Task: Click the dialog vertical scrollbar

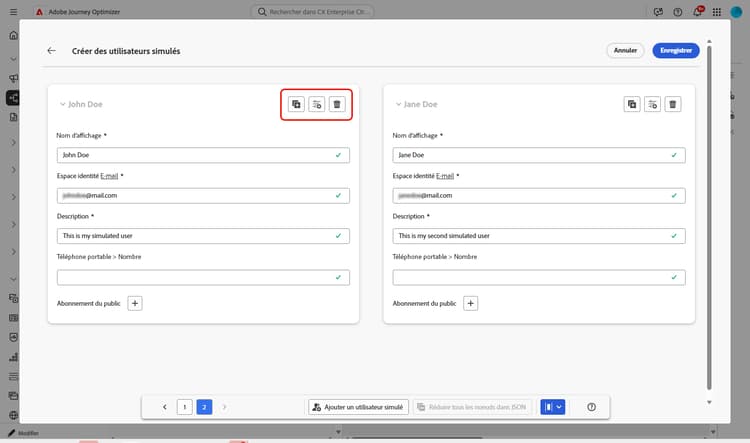Action: coord(709,218)
